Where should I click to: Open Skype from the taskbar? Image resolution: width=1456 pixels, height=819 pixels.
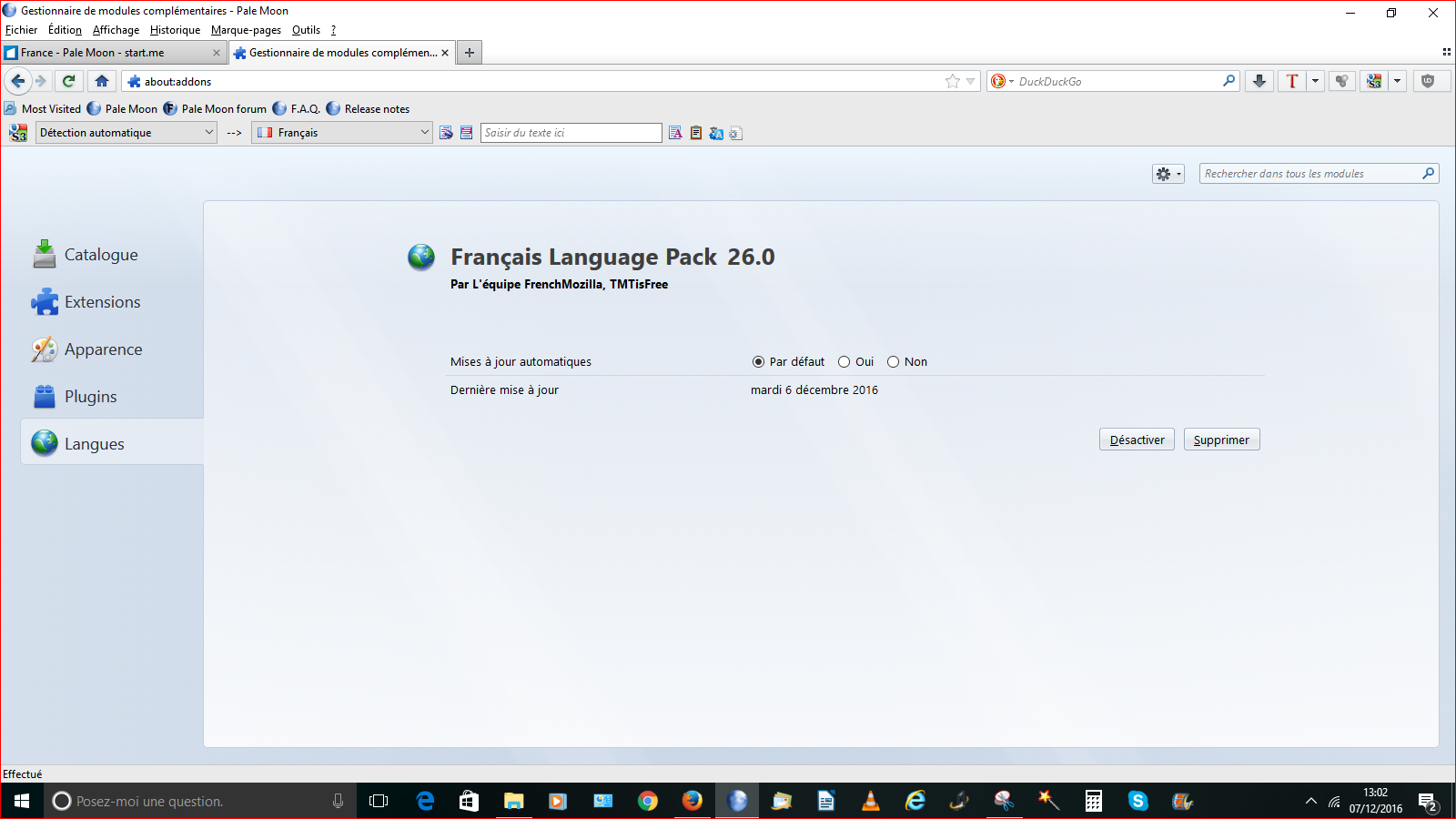[x=1138, y=801]
